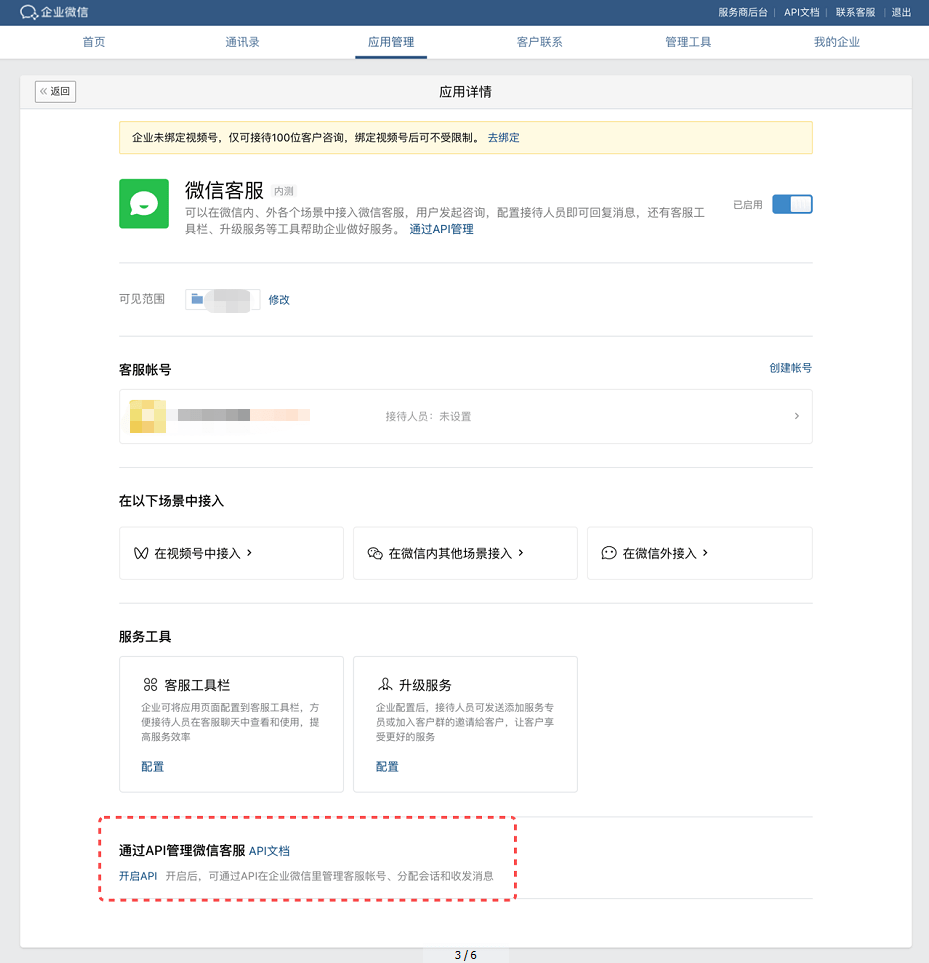Image resolution: width=929 pixels, height=963 pixels.
Task: Open the 管理工具 tab
Action: pyautogui.click(x=688, y=42)
